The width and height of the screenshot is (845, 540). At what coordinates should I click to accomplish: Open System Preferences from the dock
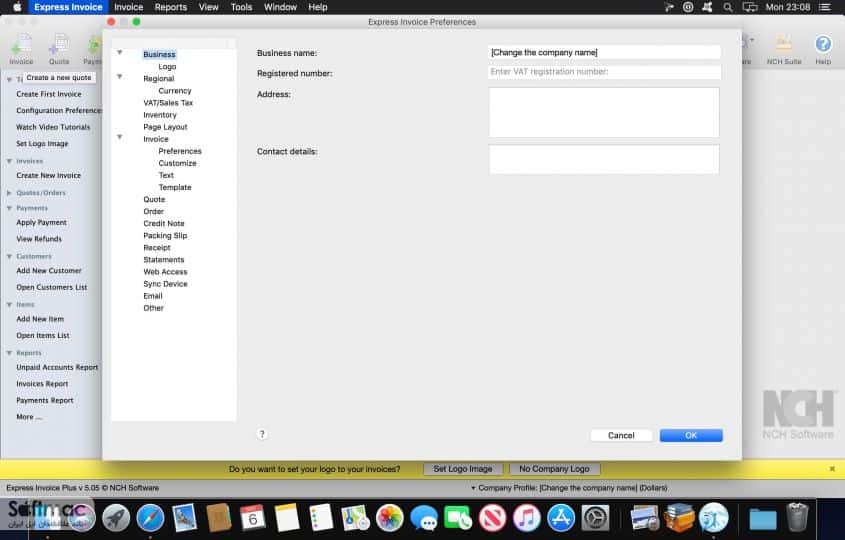click(x=595, y=518)
